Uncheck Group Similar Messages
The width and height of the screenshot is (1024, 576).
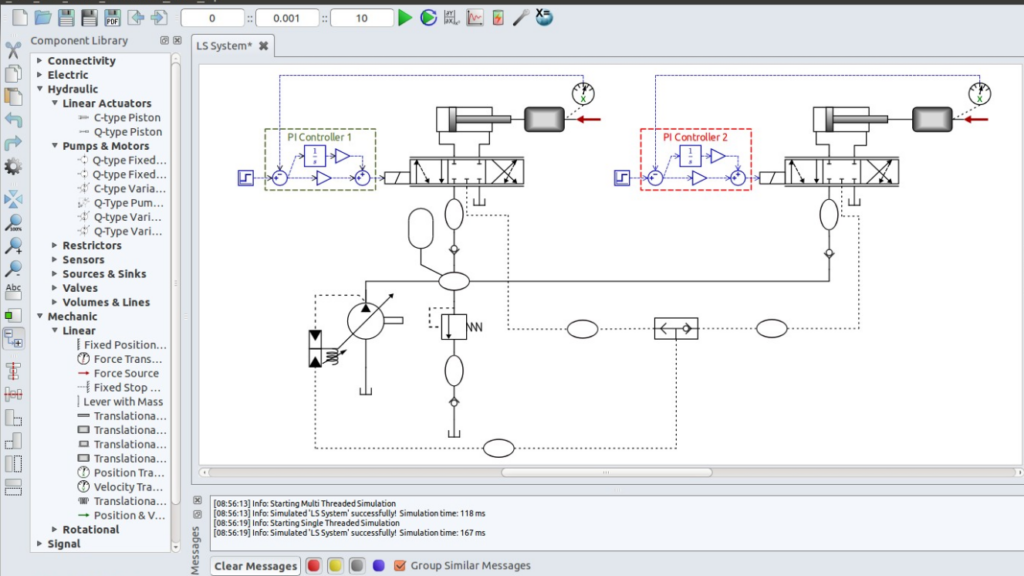pyautogui.click(x=400, y=566)
